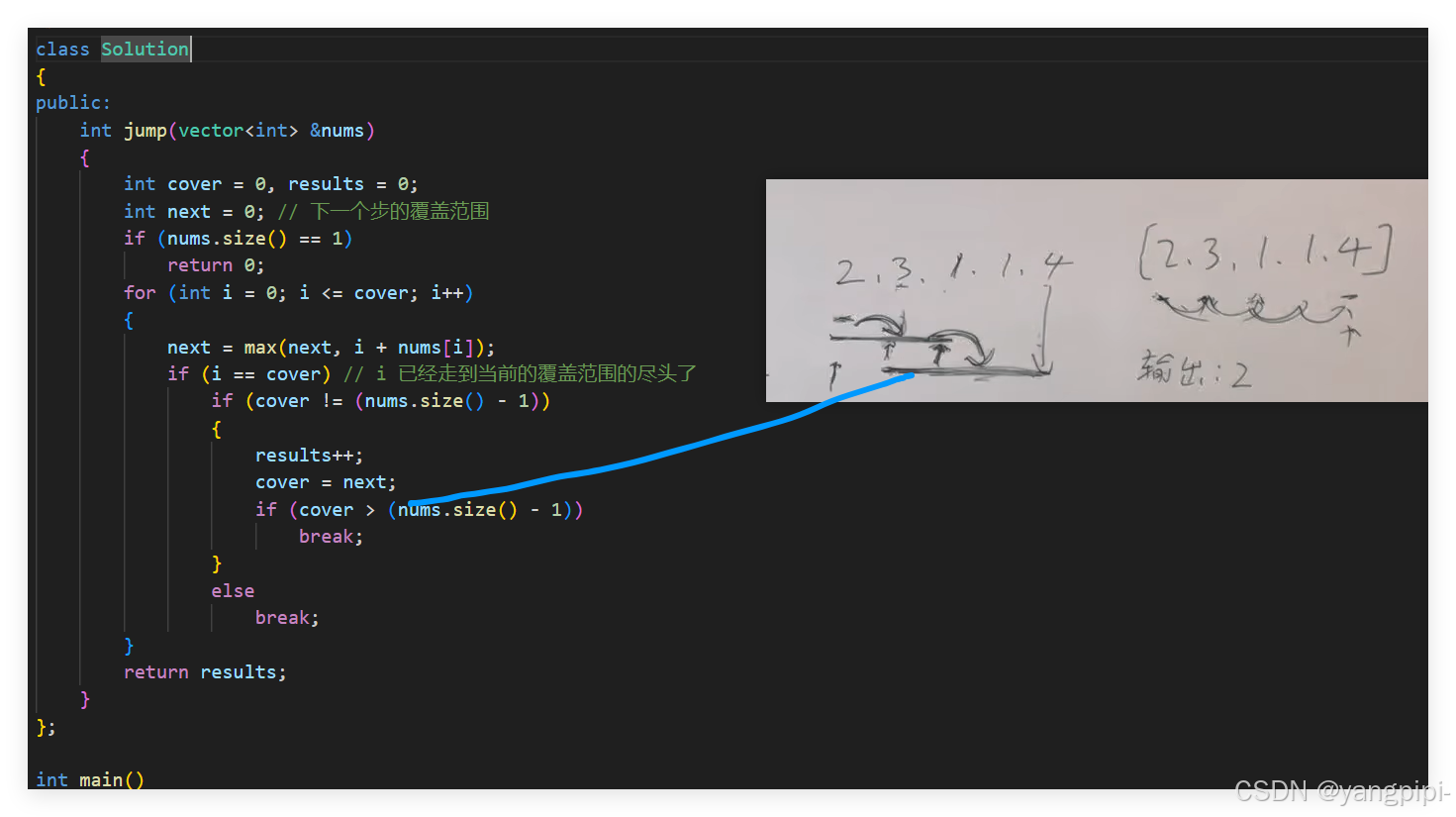
Task: Click the 'if (cover > (nums.size() - 1))' line
Action: point(420,510)
